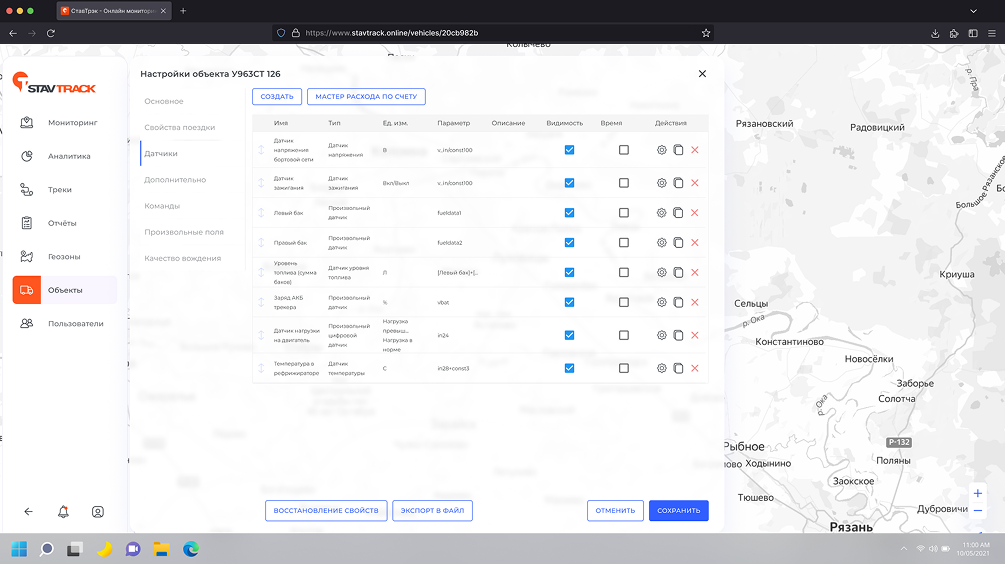Viewport: 1005px width, 564px height.
Task: Enable Время checkbox for Левый бак
Action: click(x=624, y=213)
